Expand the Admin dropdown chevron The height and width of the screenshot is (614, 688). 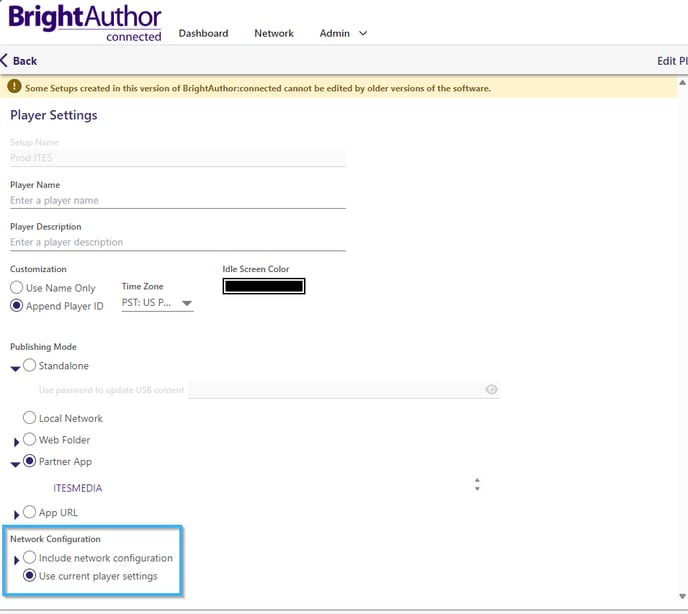[x=363, y=33]
